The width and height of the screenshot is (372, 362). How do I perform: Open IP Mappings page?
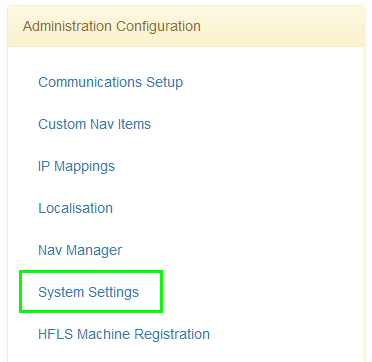76,166
